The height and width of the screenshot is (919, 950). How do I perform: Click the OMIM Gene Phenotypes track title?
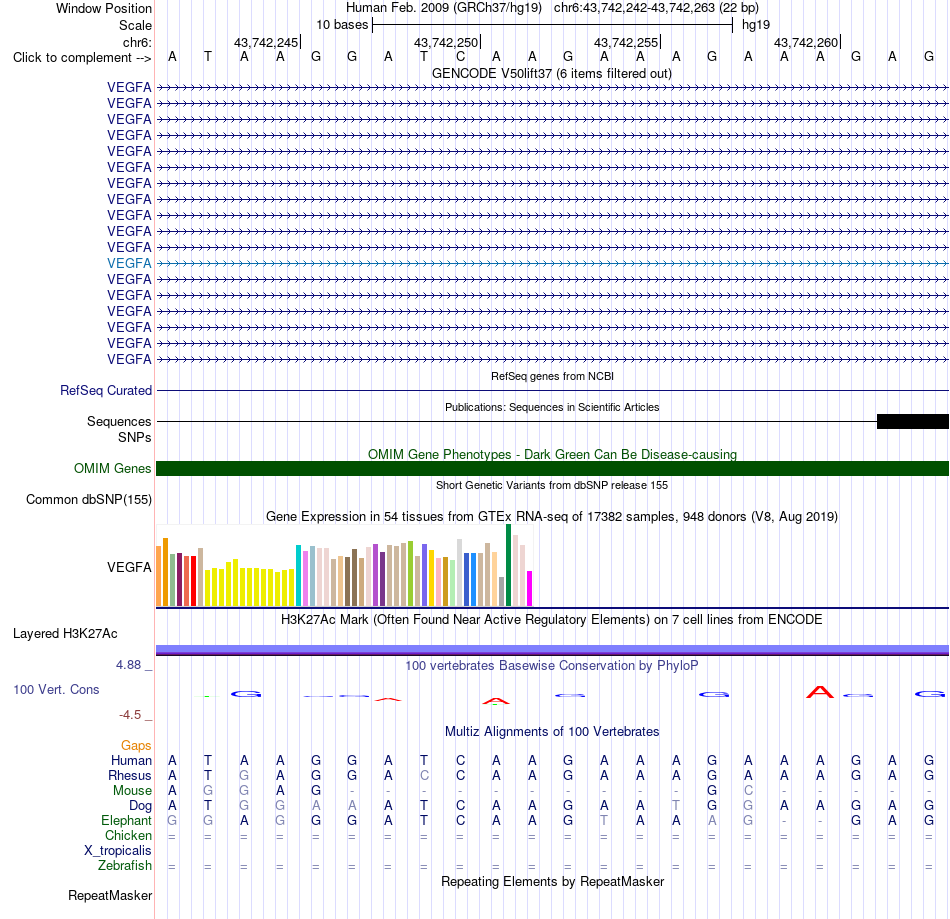[552, 454]
